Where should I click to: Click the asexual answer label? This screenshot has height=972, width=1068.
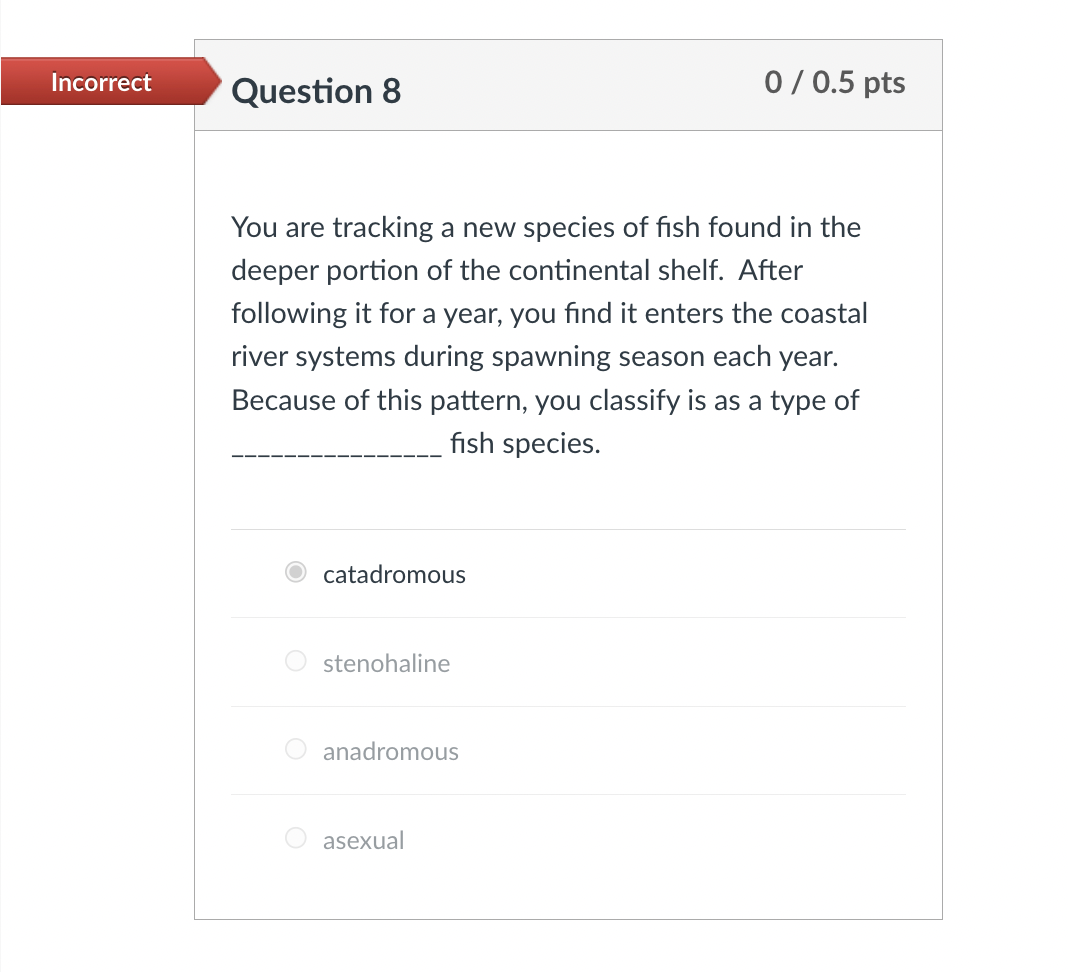click(x=363, y=840)
